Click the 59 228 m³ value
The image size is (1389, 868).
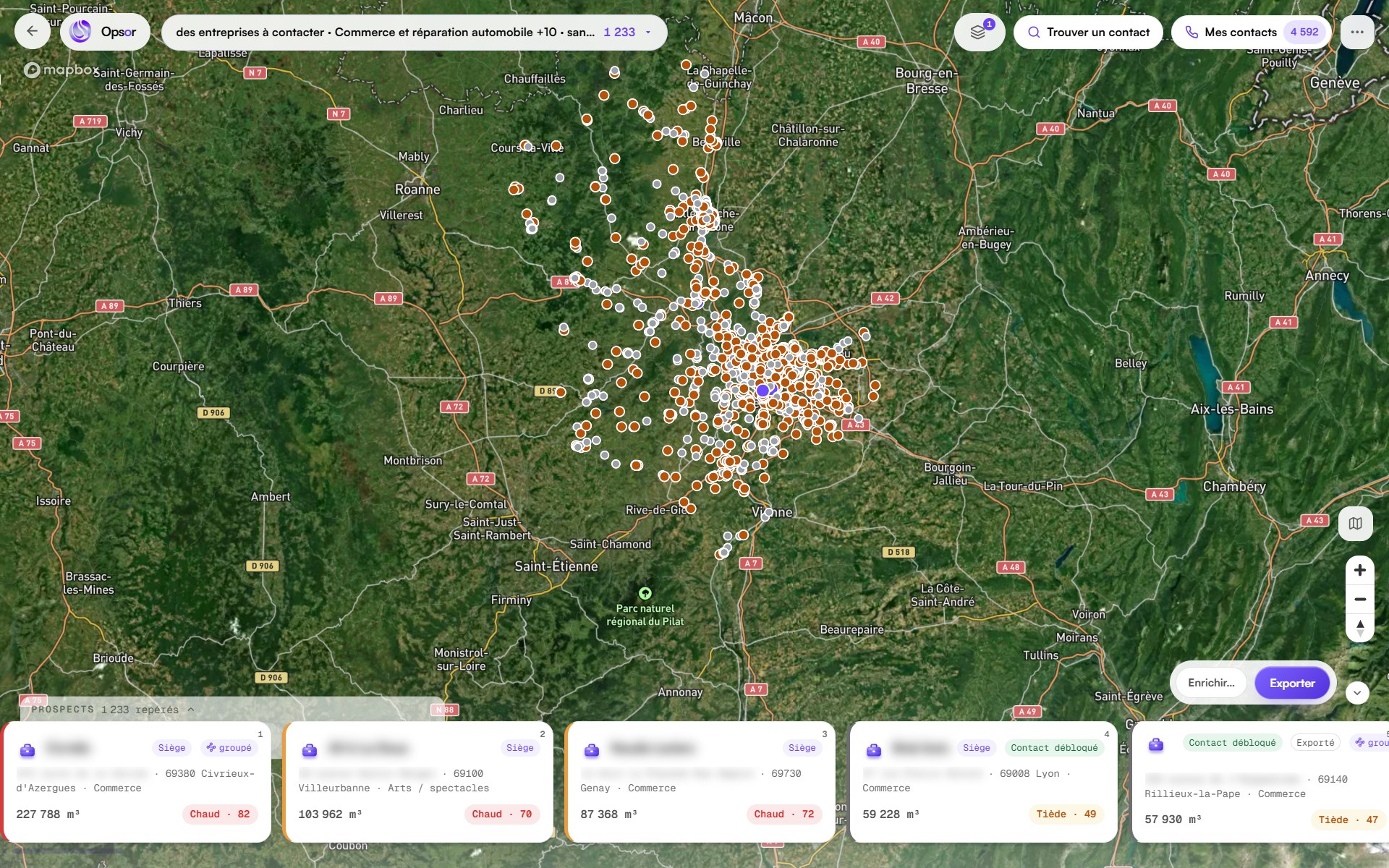pos(891,814)
